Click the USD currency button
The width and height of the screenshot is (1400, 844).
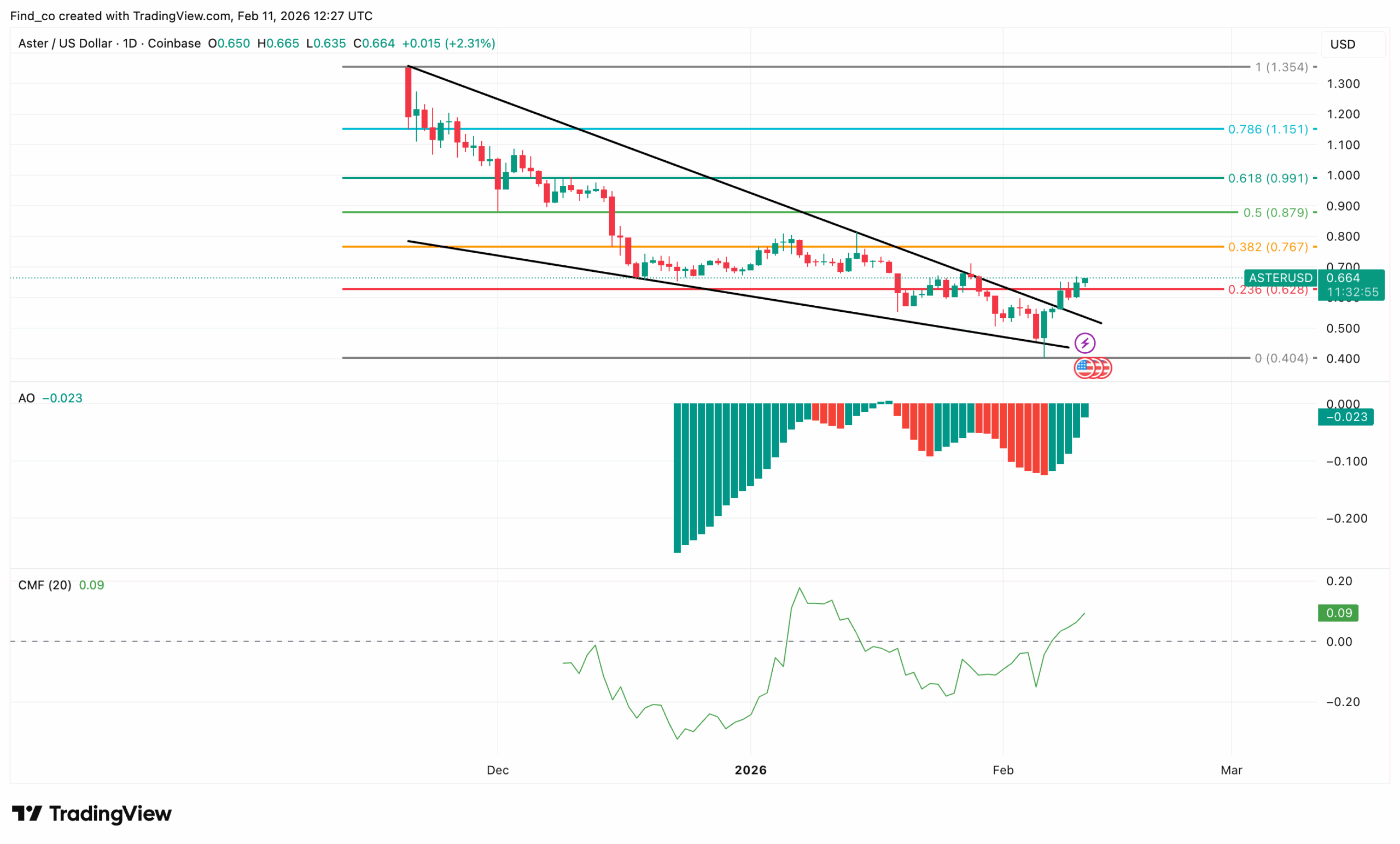click(x=1354, y=44)
